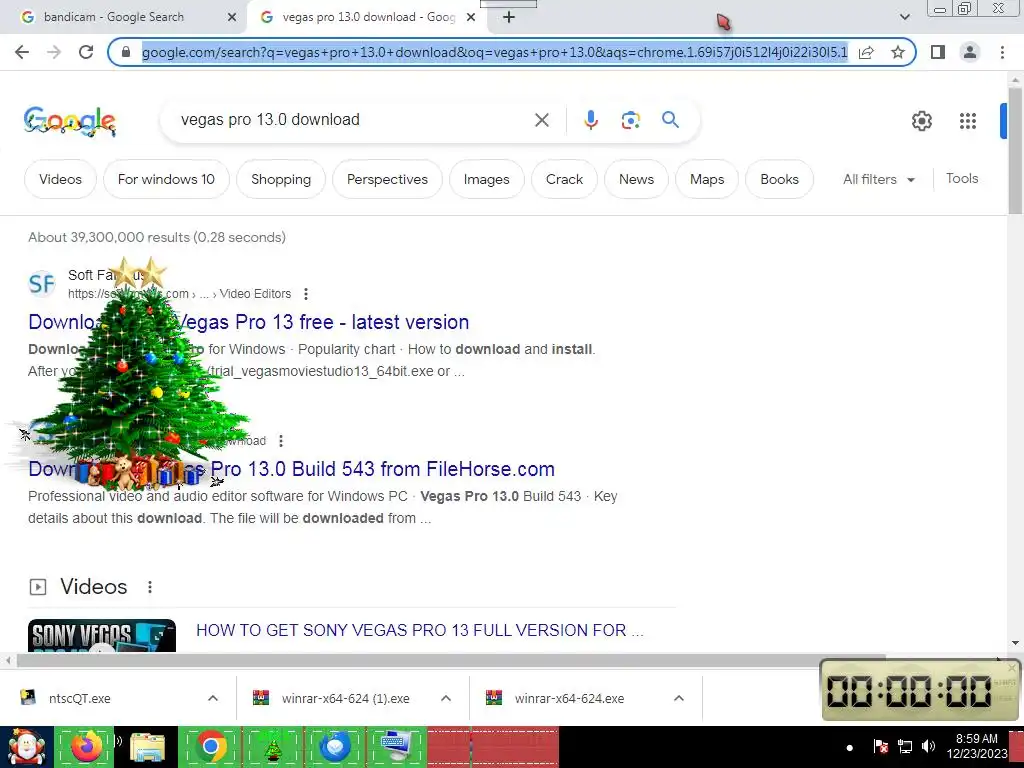Reload the current page
Screen dimensions: 1024x768
pos(86,52)
